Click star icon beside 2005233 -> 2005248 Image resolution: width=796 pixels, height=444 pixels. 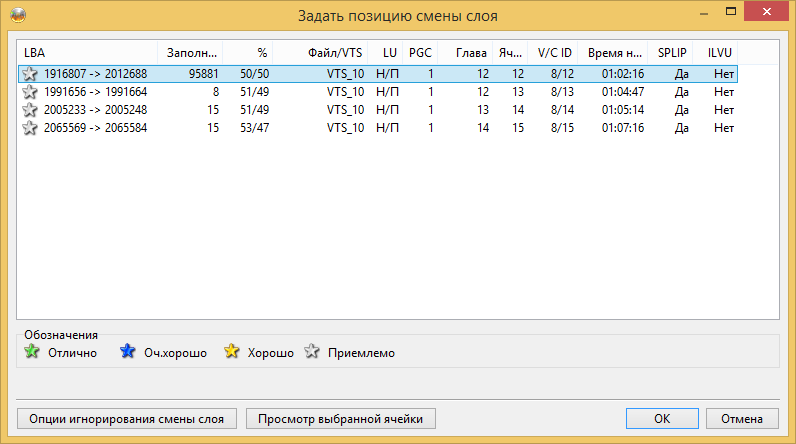(30, 110)
